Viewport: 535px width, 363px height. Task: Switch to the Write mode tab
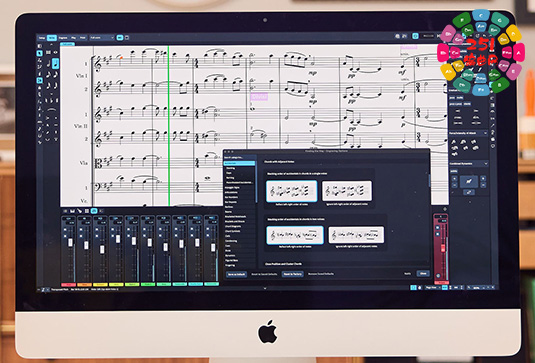pyautogui.click(x=52, y=38)
